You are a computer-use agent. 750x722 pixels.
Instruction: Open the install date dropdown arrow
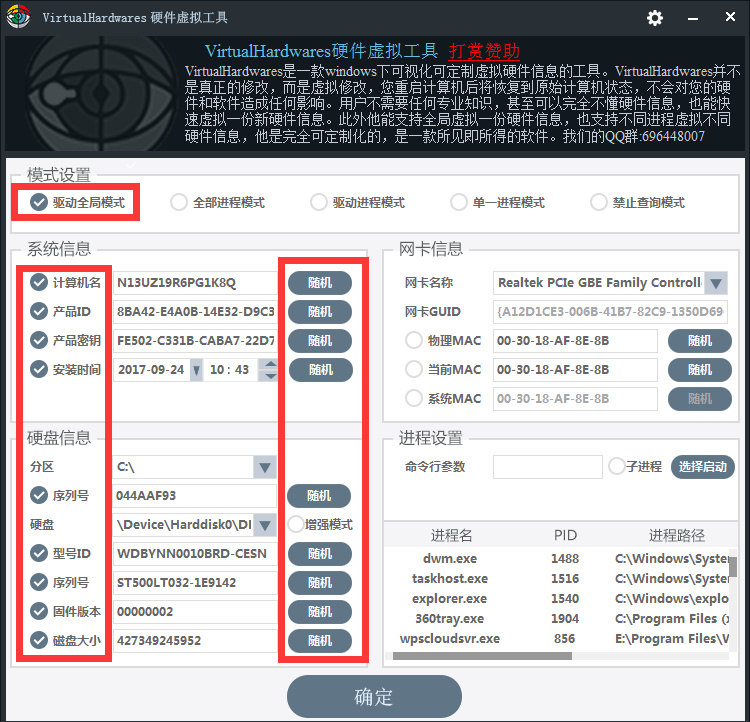click(x=196, y=370)
